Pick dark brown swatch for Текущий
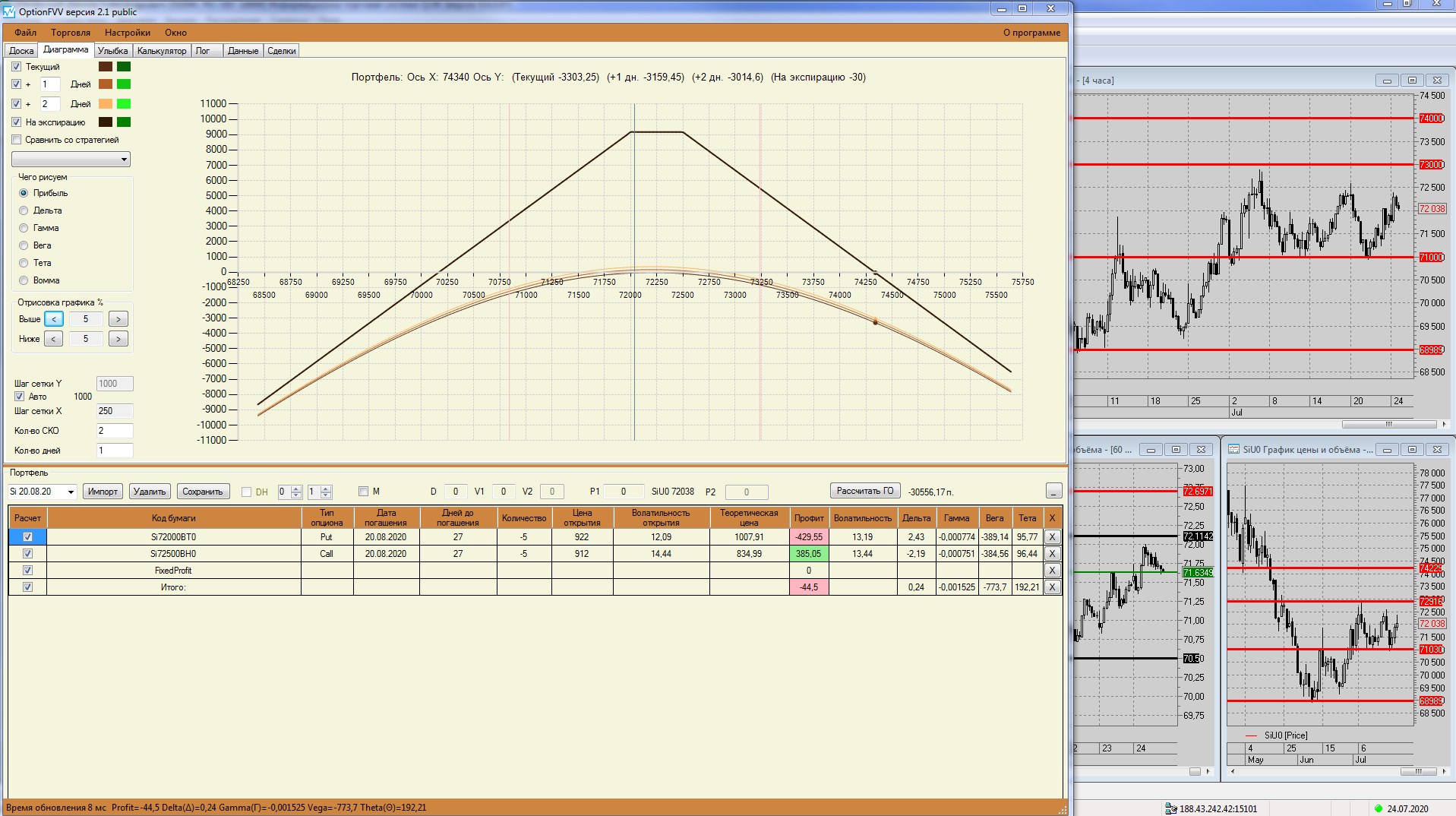This screenshot has width=1456, height=816. [x=106, y=67]
